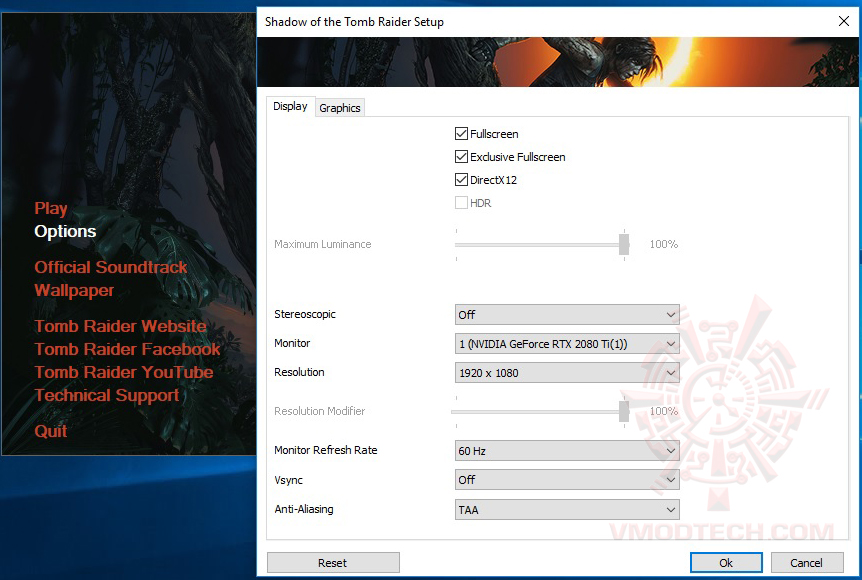Image resolution: width=862 pixels, height=580 pixels.
Task: Click the Shadow of the Tomb Raider Setup title
Action: tap(354, 22)
